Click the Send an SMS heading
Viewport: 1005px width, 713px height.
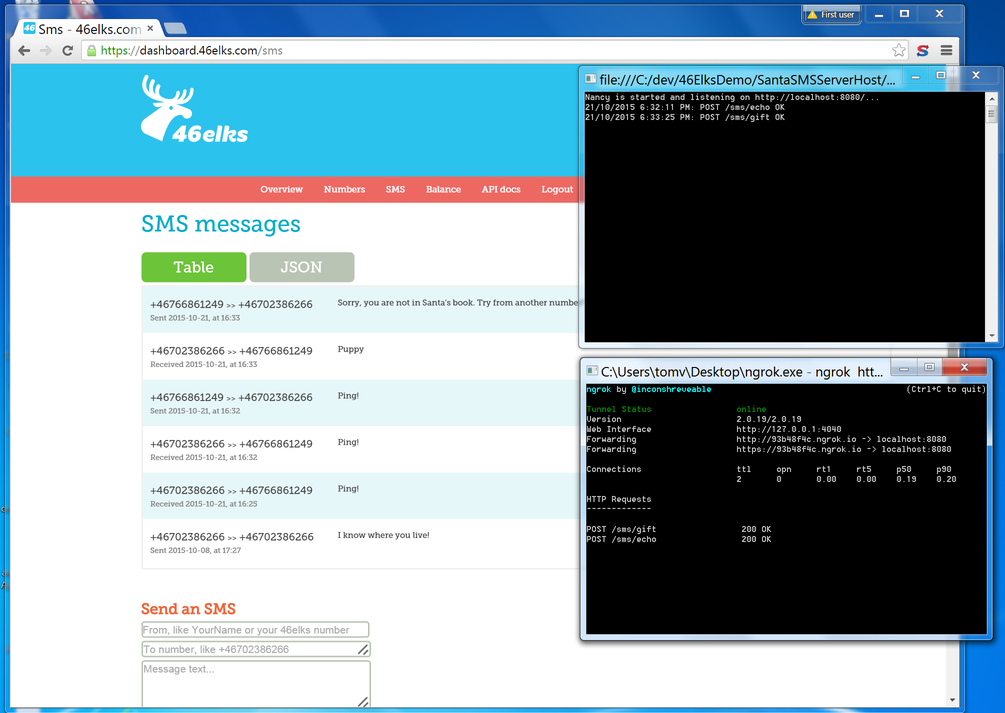point(188,608)
